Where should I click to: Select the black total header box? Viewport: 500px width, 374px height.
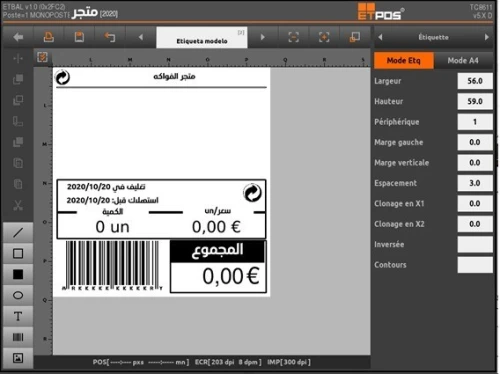pyautogui.click(x=218, y=251)
